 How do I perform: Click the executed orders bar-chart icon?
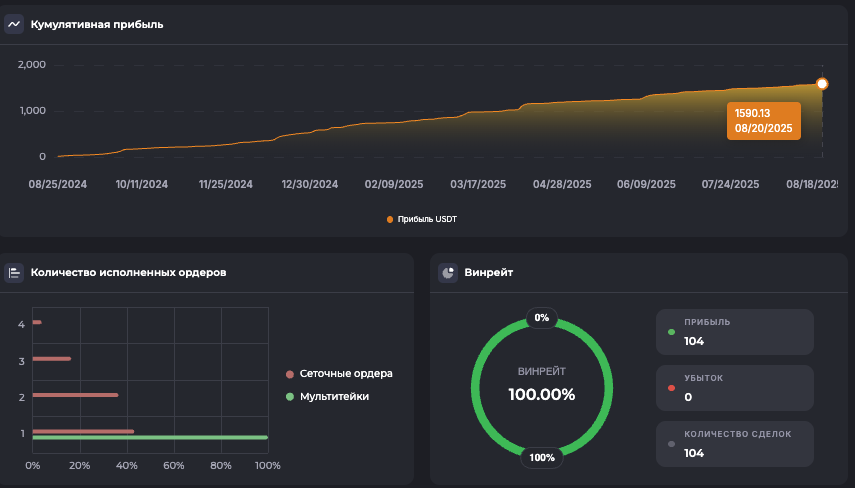click(x=14, y=272)
